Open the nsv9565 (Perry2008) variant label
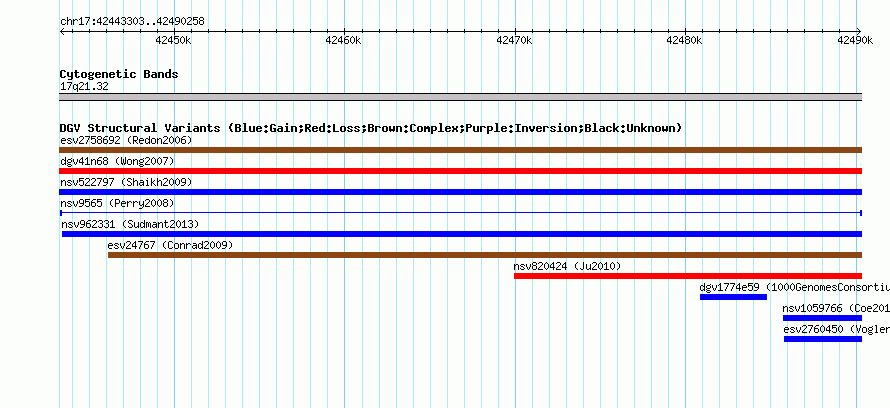890x408 pixels. click(x=117, y=203)
